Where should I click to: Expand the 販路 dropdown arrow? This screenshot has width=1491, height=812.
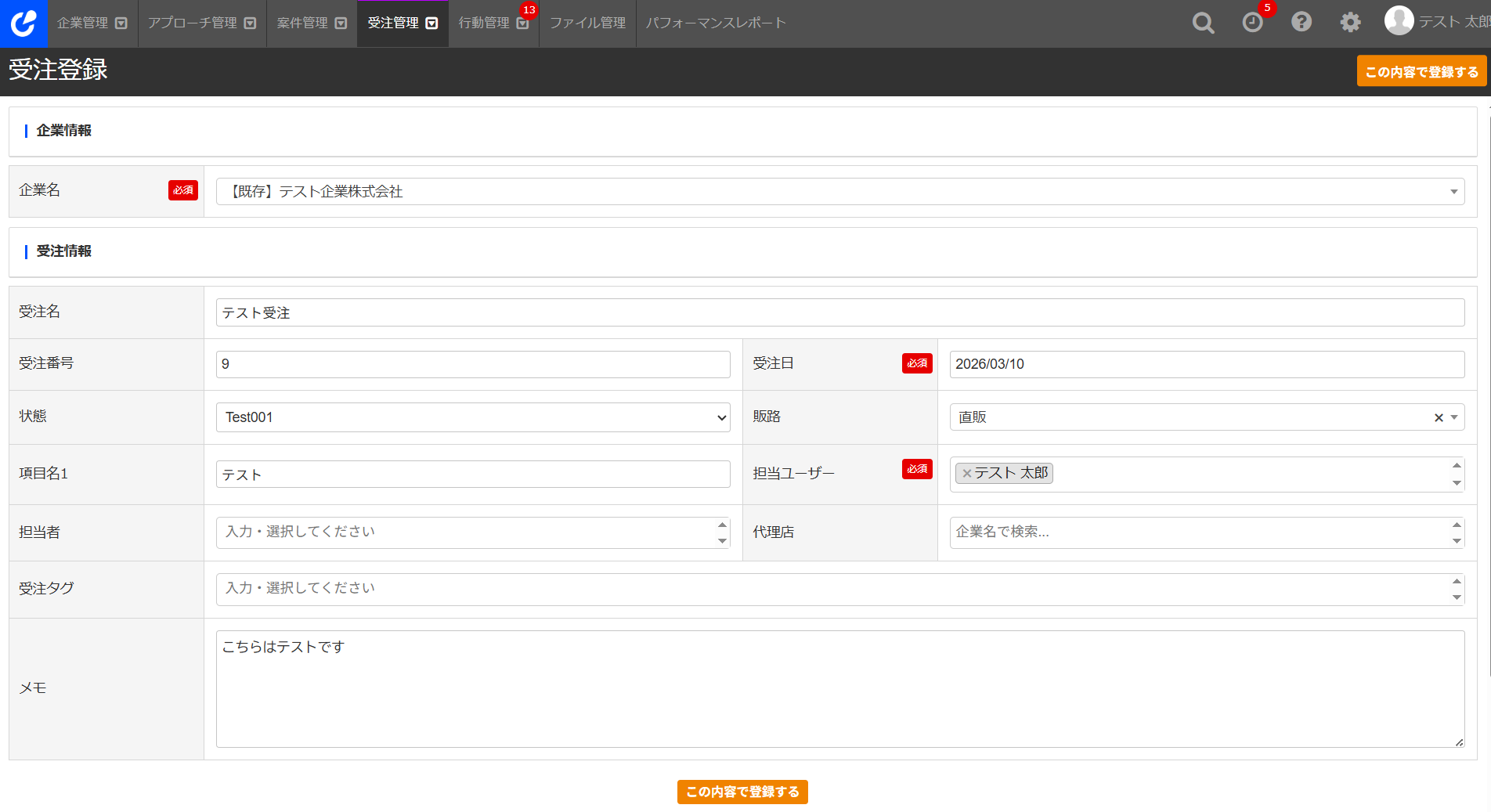point(1455,417)
